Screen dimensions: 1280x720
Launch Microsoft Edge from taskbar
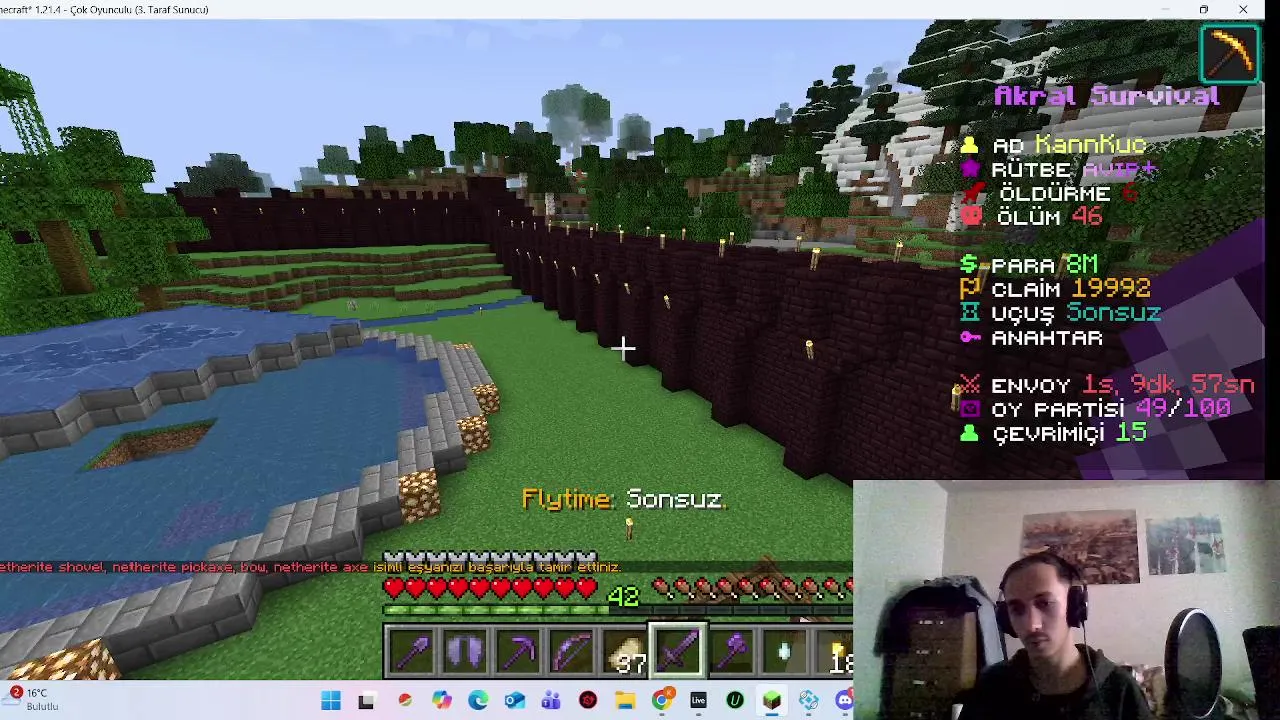tap(478, 701)
